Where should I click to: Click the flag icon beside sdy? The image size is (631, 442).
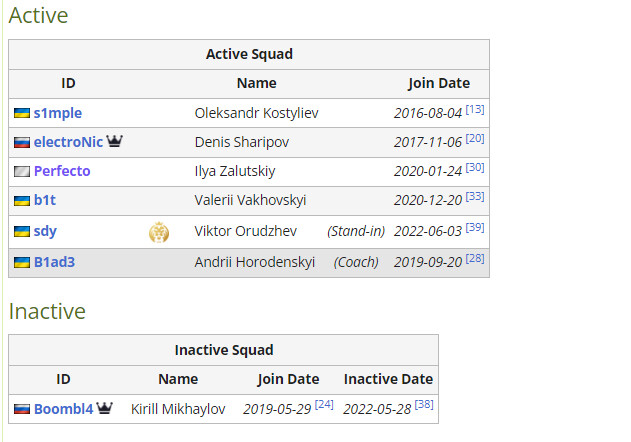click(21, 232)
